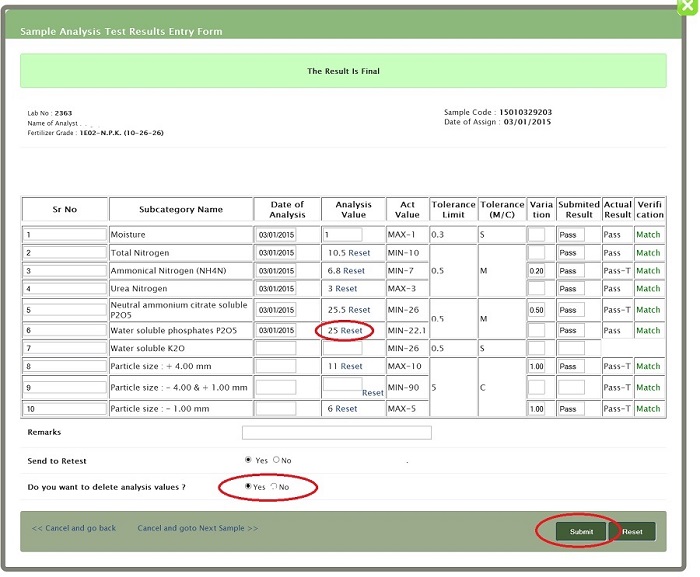The width and height of the screenshot is (700, 577).
Task: Click Water soluble K2O analysis value field
Action: pyautogui.click(x=341, y=348)
